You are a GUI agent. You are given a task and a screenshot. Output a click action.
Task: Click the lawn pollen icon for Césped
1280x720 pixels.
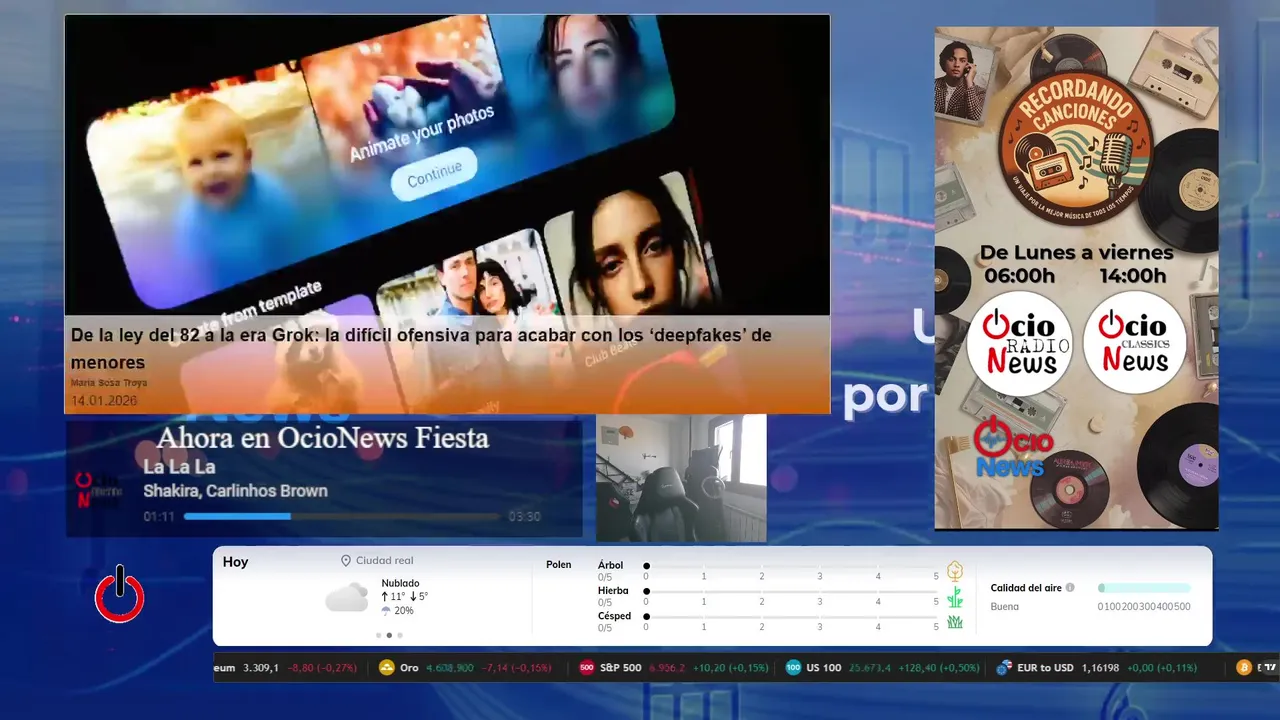[x=955, y=622]
